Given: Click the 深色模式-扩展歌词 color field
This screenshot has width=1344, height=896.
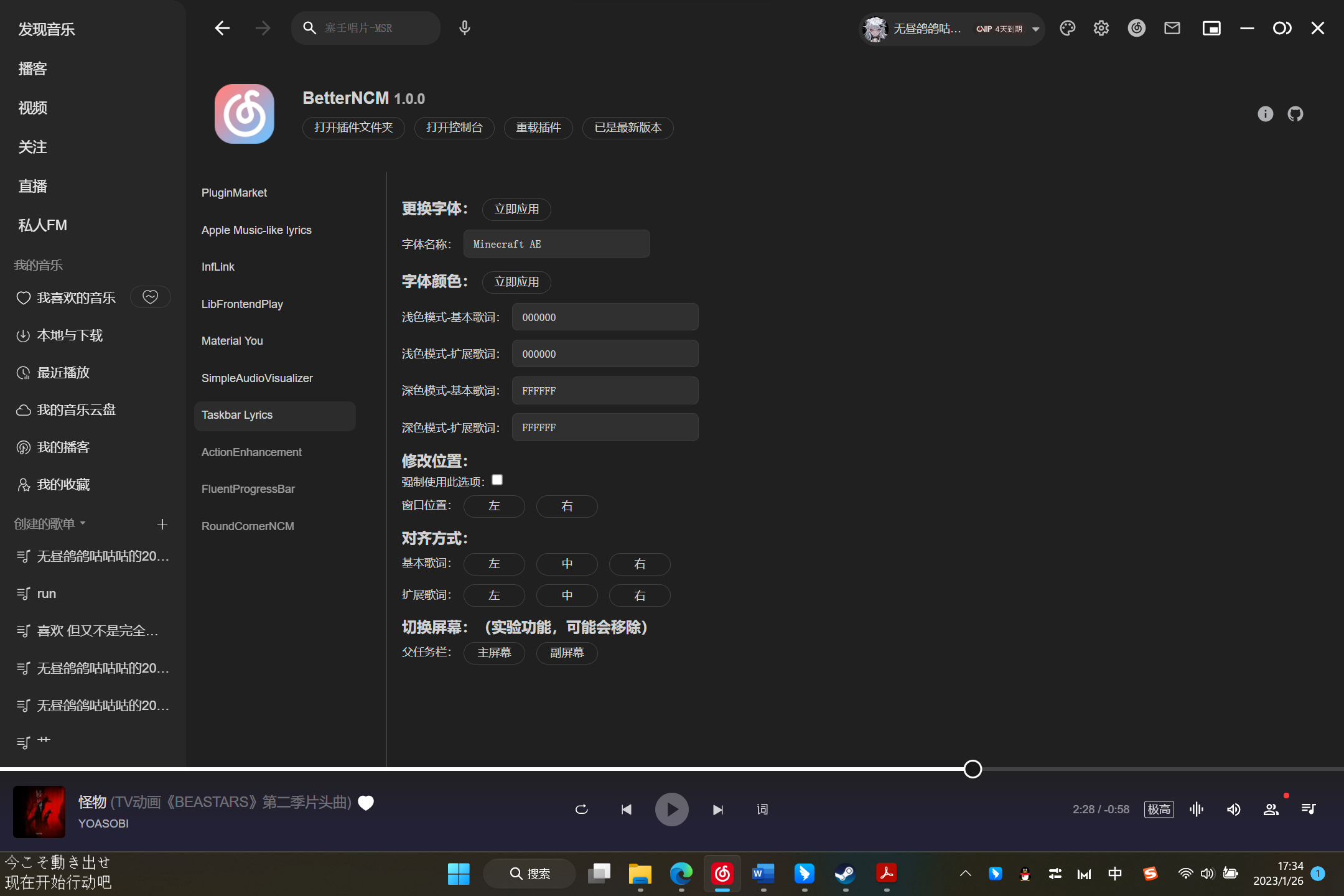Looking at the screenshot, I should [605, 427].
